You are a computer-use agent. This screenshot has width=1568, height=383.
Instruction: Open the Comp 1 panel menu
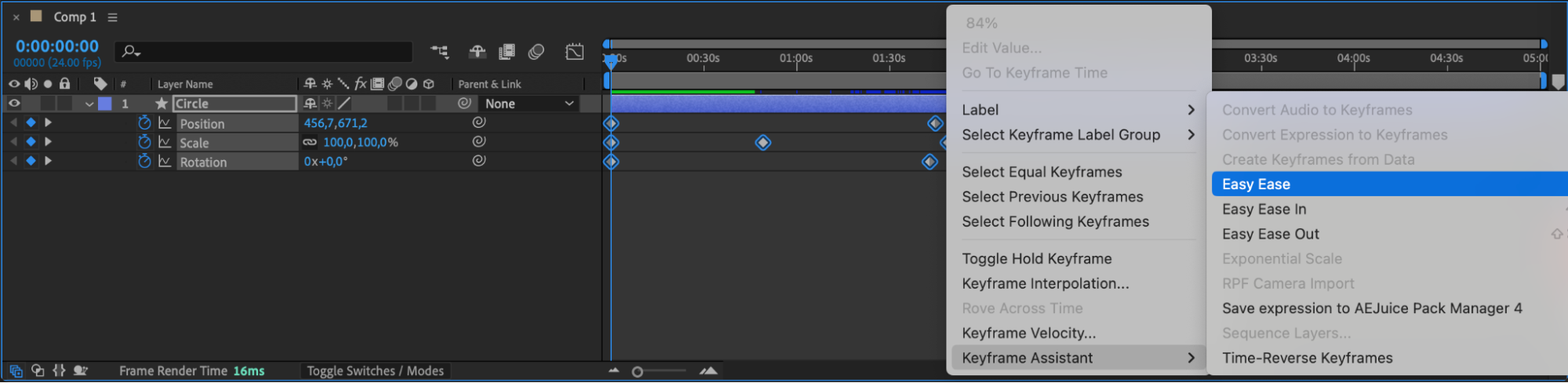112,17
